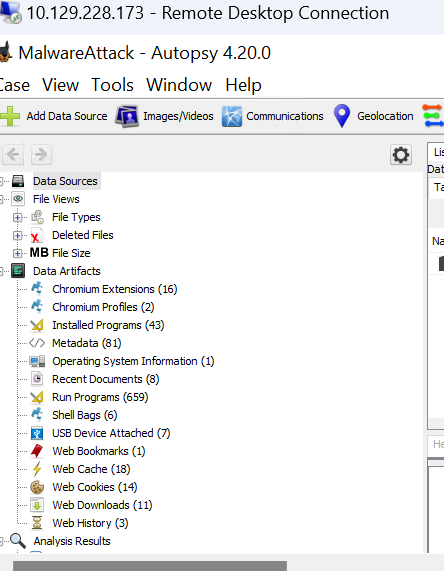Select Web Downloads (11) label
Viewport: 444px width, 571px height.
pyautogui.click(x=102, y=505)
